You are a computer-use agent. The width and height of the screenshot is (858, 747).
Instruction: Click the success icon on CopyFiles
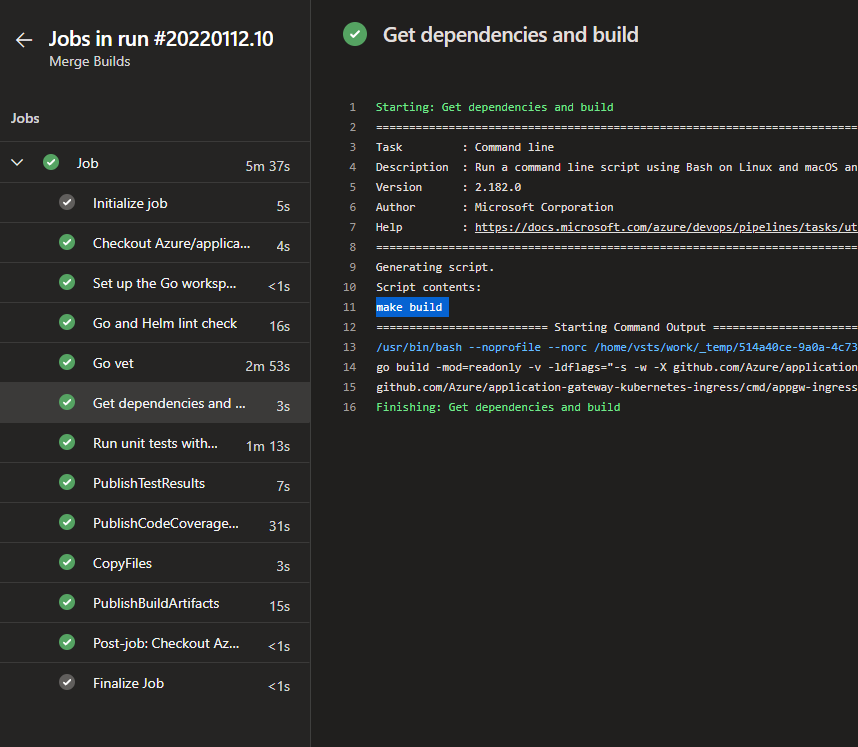pos(67,562)
